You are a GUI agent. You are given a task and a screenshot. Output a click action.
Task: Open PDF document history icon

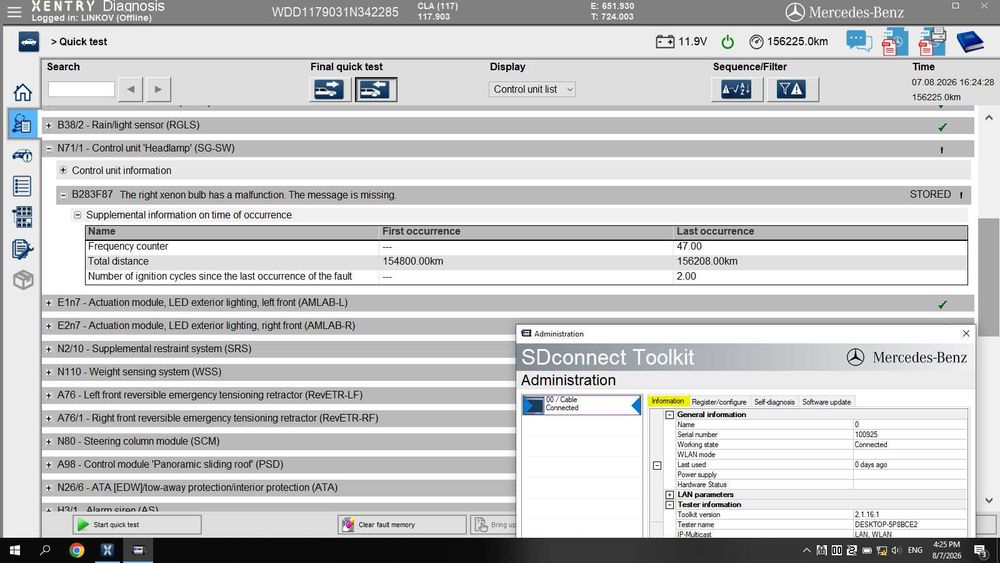pyautogui.click(x=895, y=41)
